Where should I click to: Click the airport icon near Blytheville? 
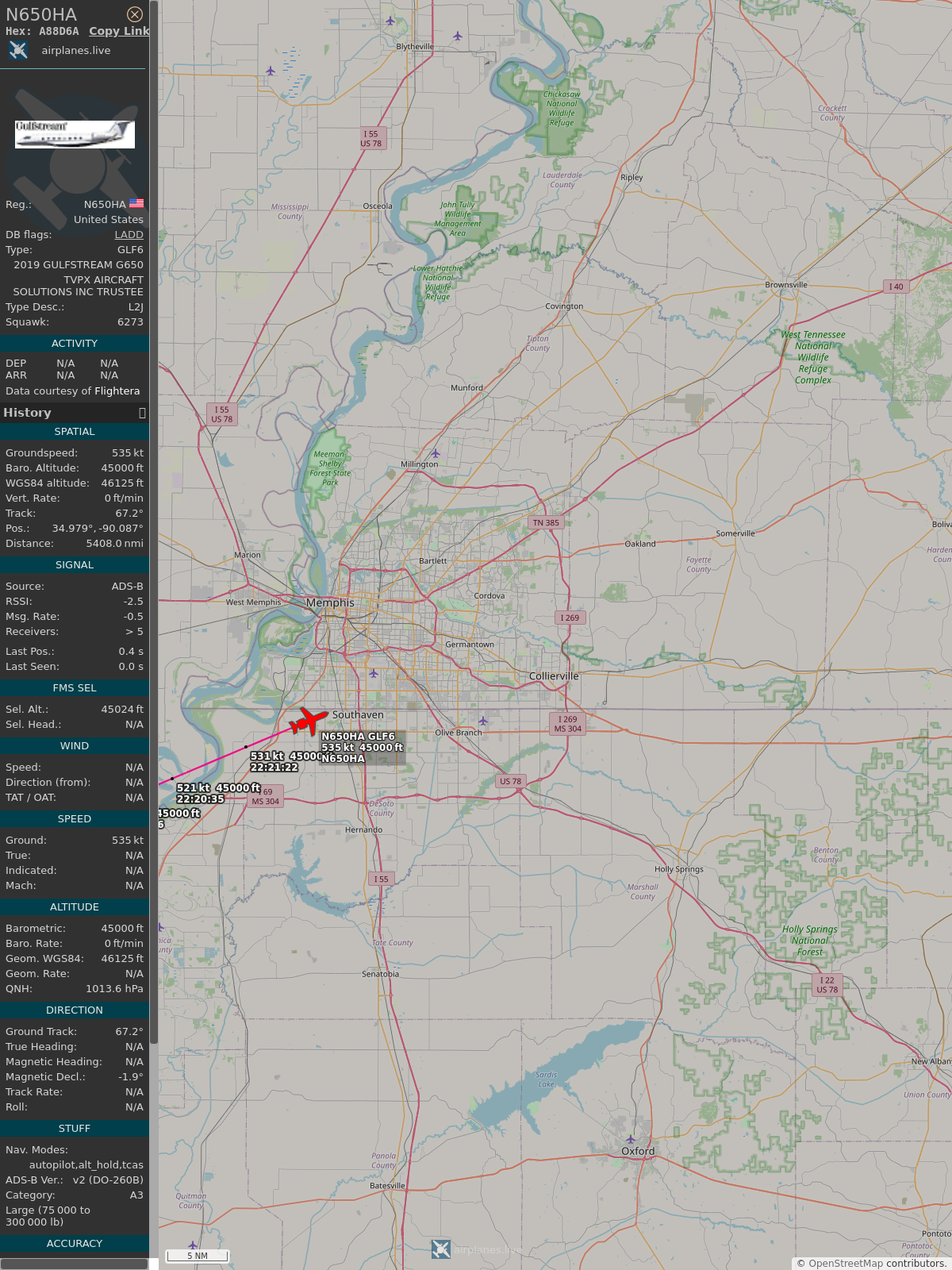390,21
